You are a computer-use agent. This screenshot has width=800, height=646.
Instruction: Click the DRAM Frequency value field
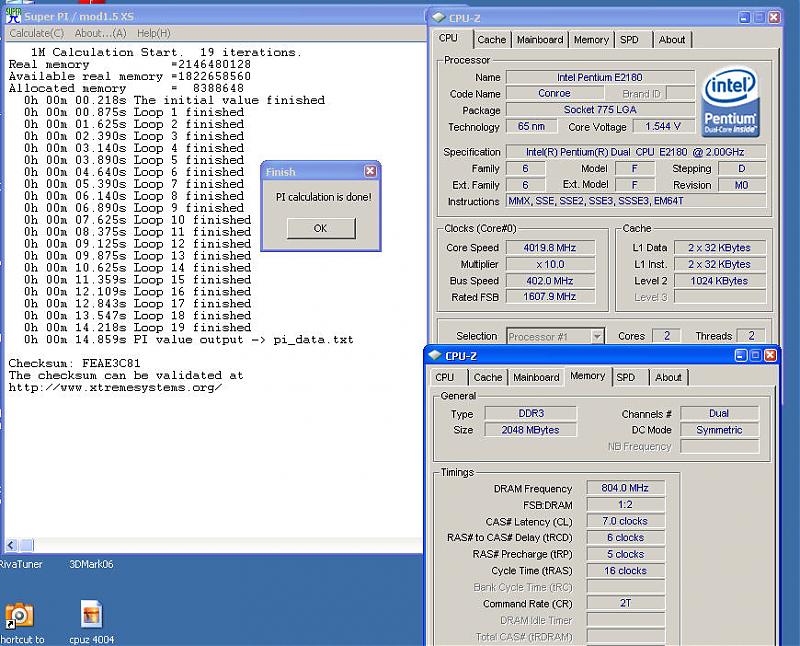(626, 488)
